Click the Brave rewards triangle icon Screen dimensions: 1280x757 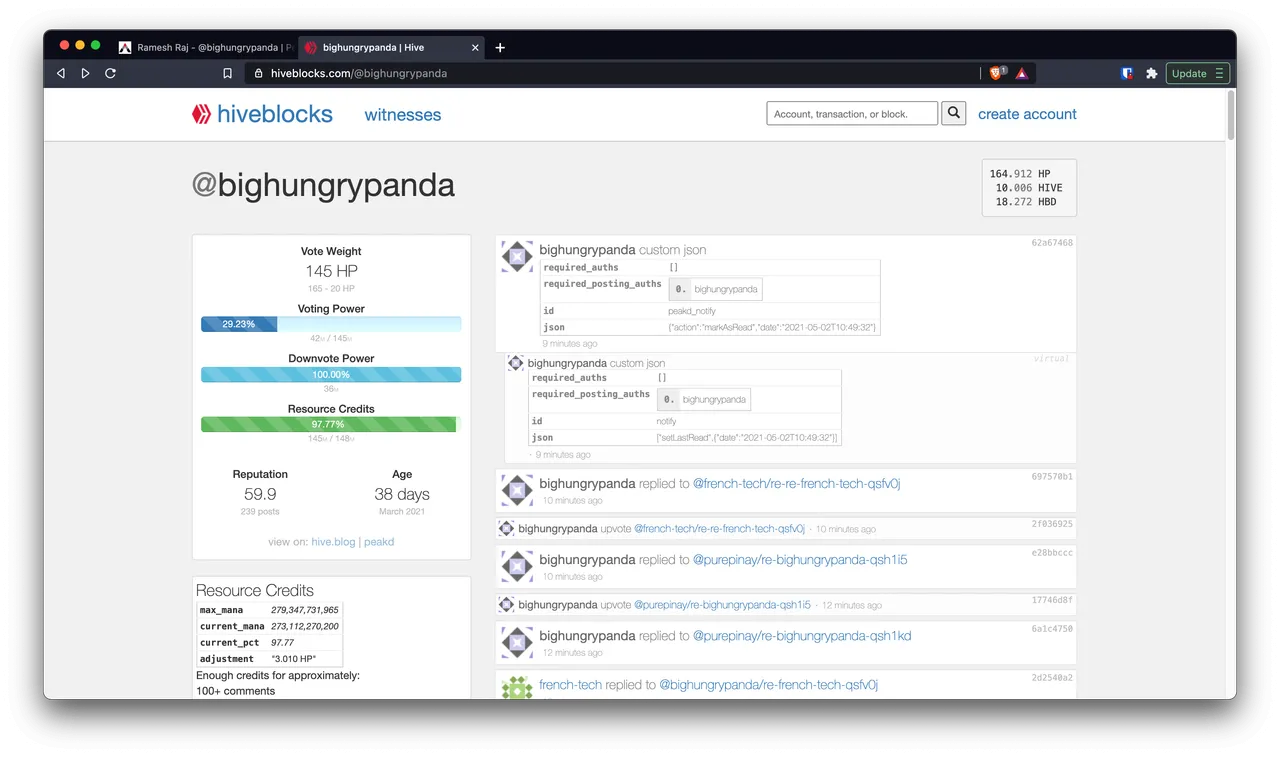(1021, 73)
